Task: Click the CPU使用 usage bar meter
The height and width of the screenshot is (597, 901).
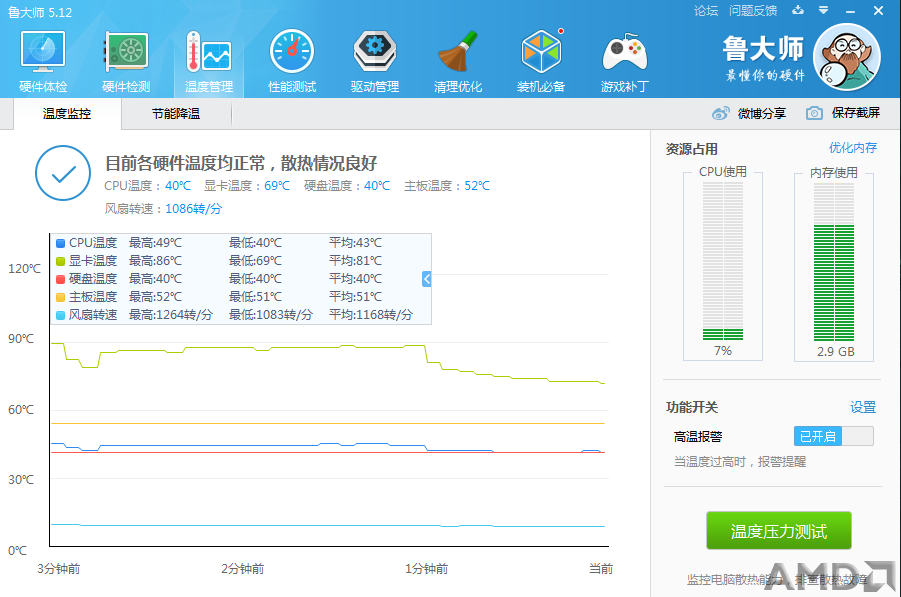Action: [723, 261]
